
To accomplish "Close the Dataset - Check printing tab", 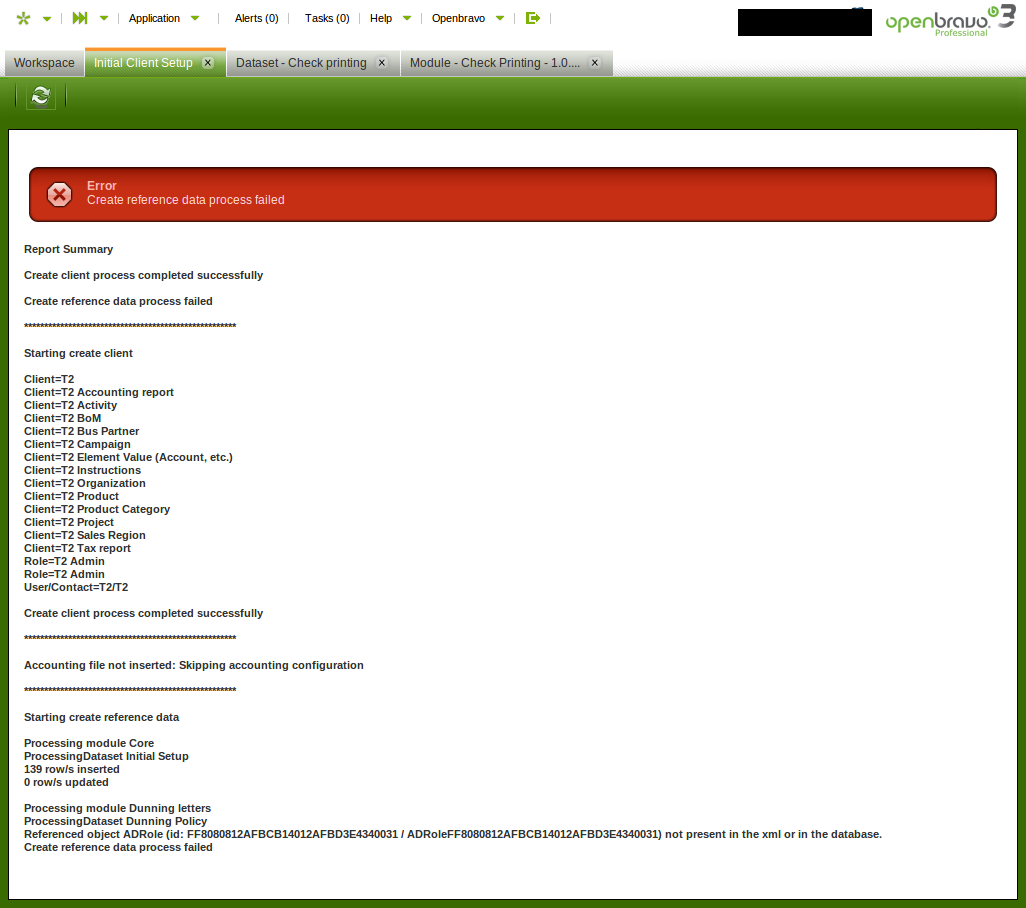I will tap(381, 62).
